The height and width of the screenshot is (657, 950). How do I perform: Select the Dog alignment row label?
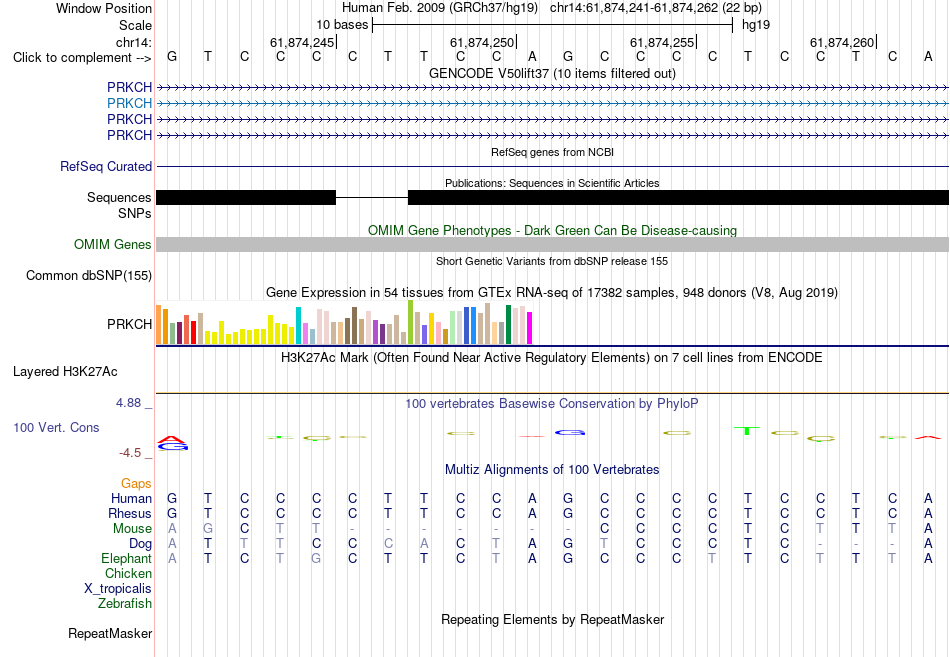[x=140, y=544]
